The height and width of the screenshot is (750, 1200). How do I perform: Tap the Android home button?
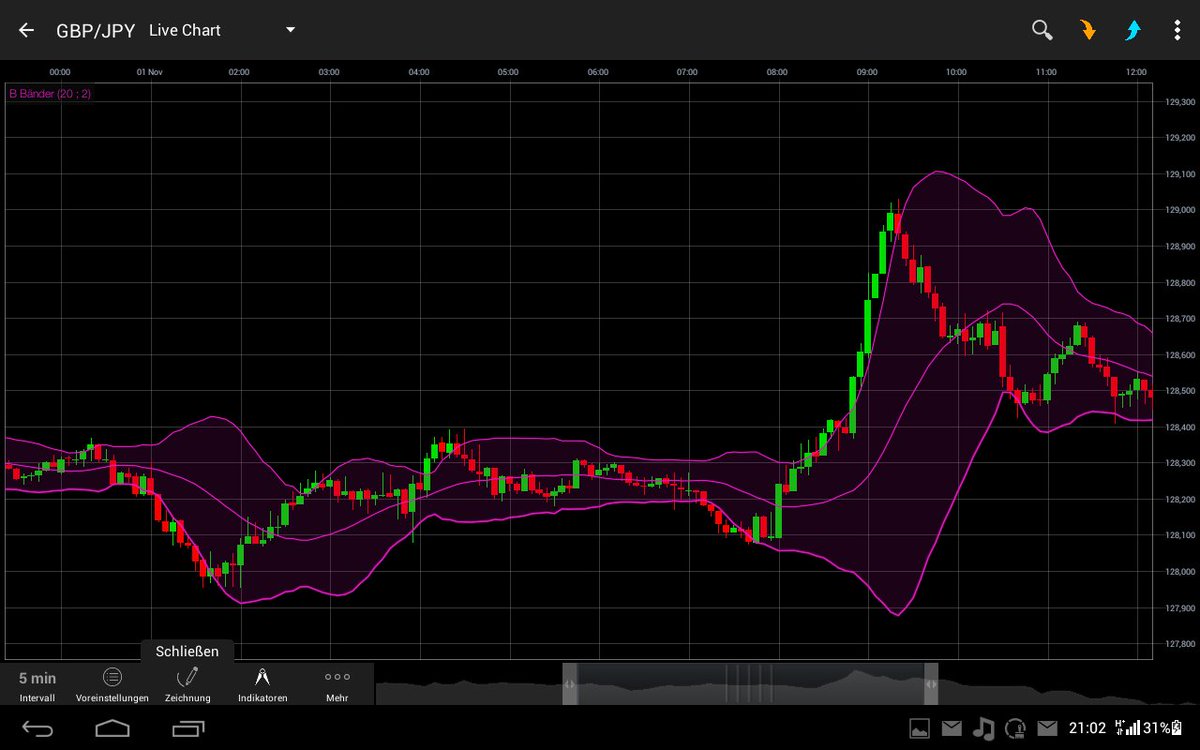pyautogui.click(x=112, y=728)
